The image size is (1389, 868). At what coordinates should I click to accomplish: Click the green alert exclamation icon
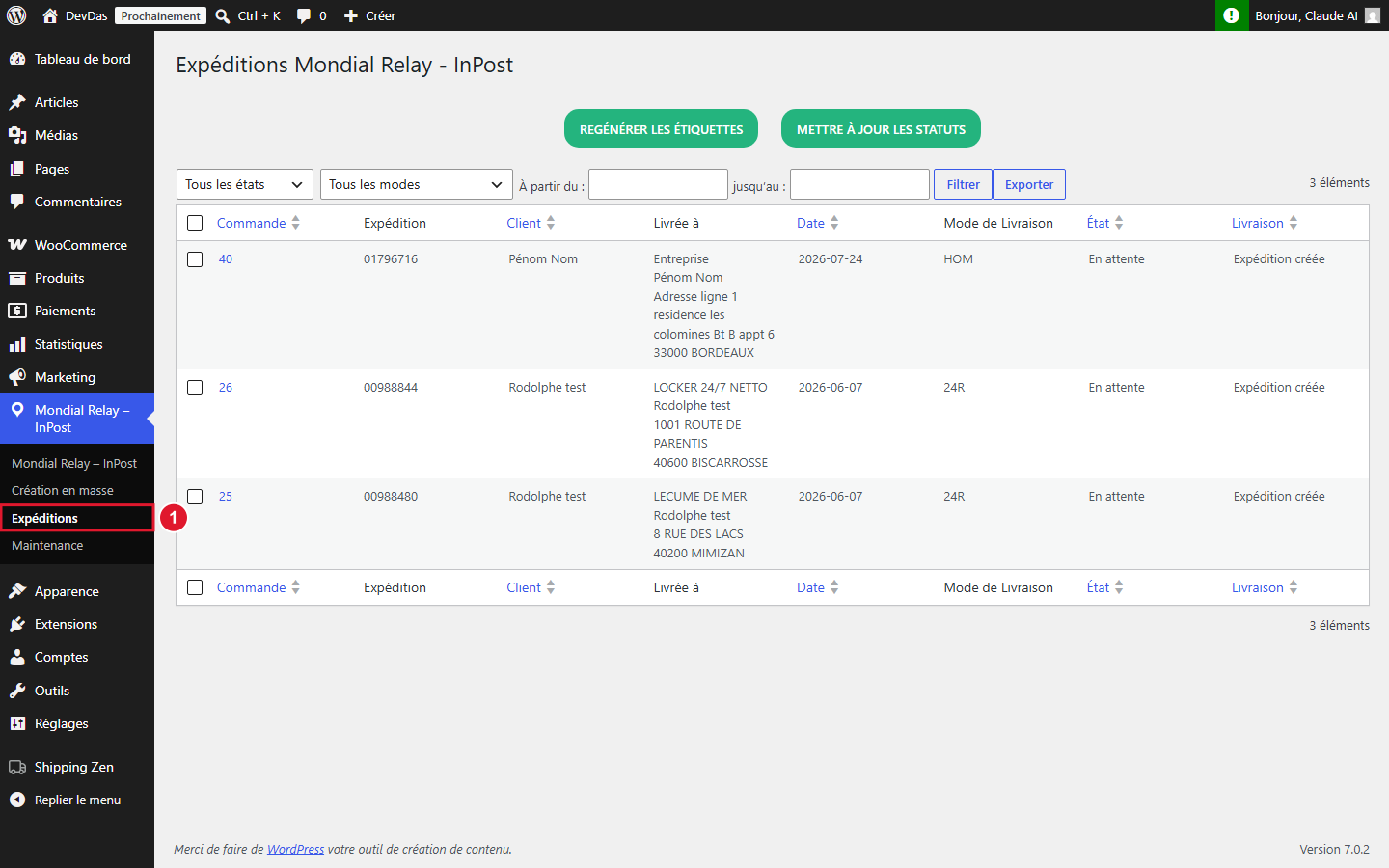[x=1231, y=15]
